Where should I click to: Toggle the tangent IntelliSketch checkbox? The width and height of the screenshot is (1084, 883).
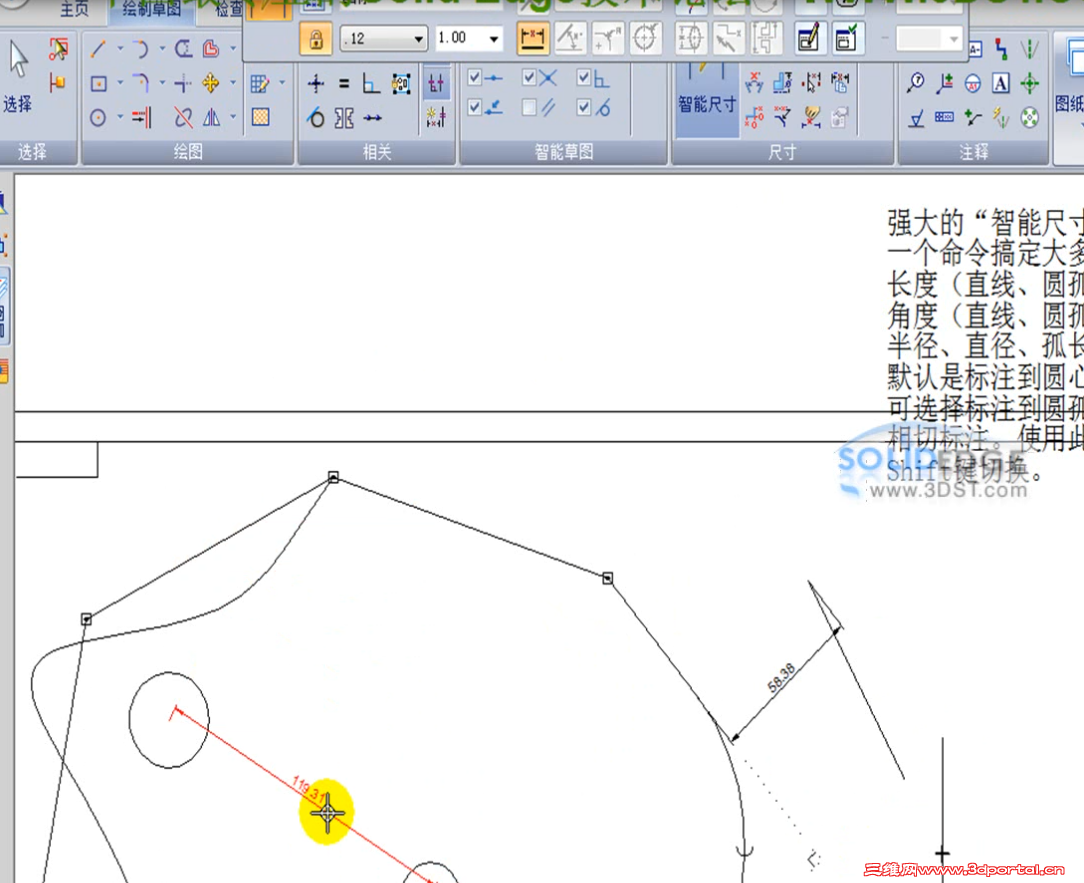583,107
